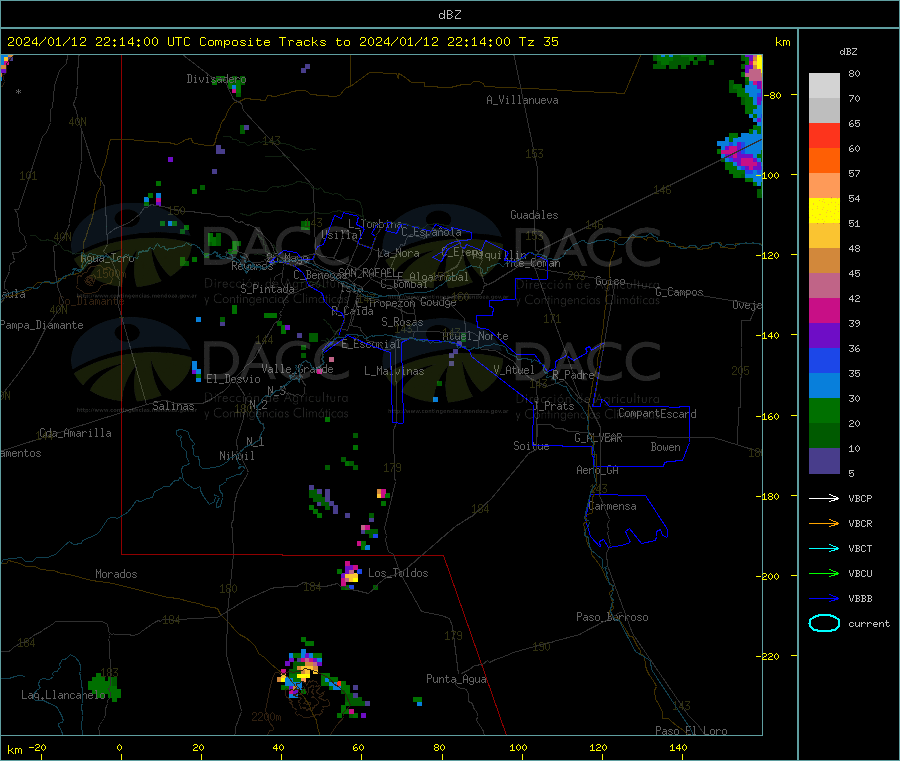Click the Paso_Barroso label

click(612, 617)
